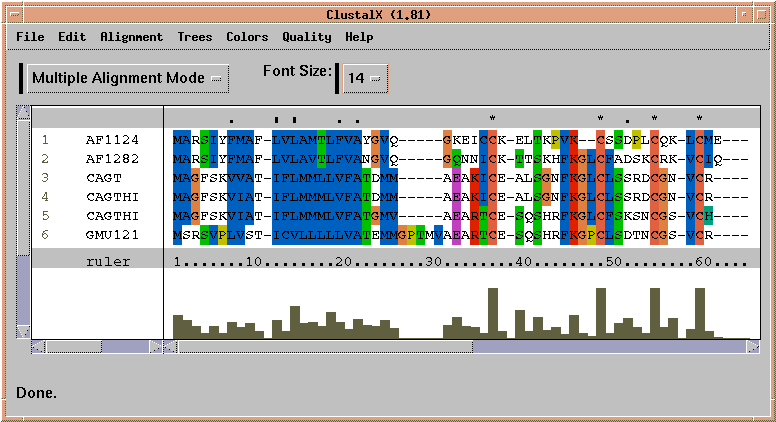Expand the Multiple Alignment Mode dropdown
Viewport: 776px width, 422px height.
(x=128, y=78)
